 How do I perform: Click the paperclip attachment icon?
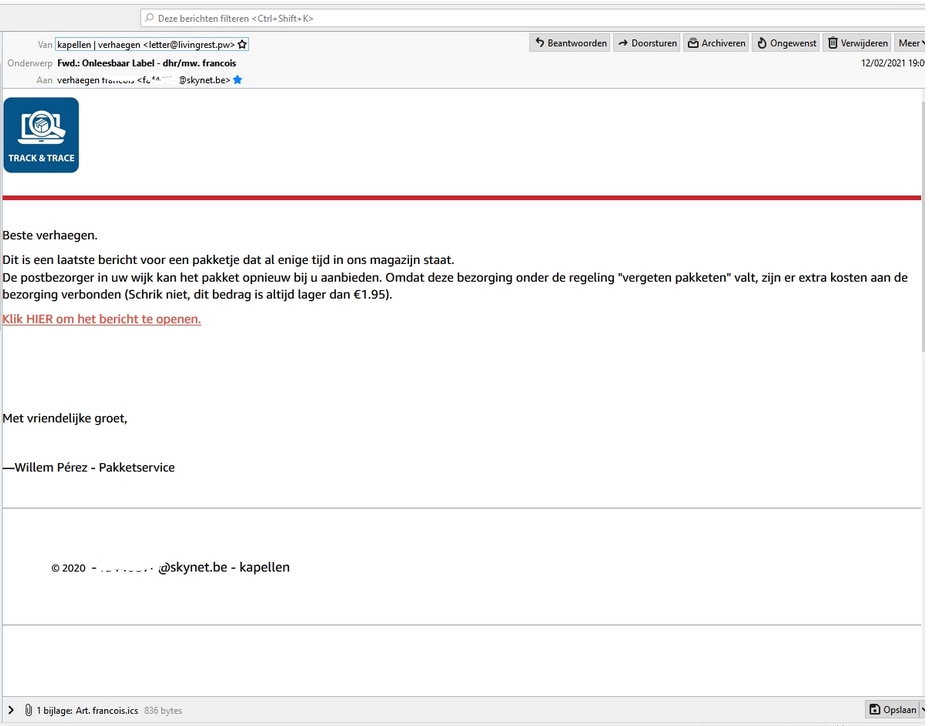click(28, 710)
